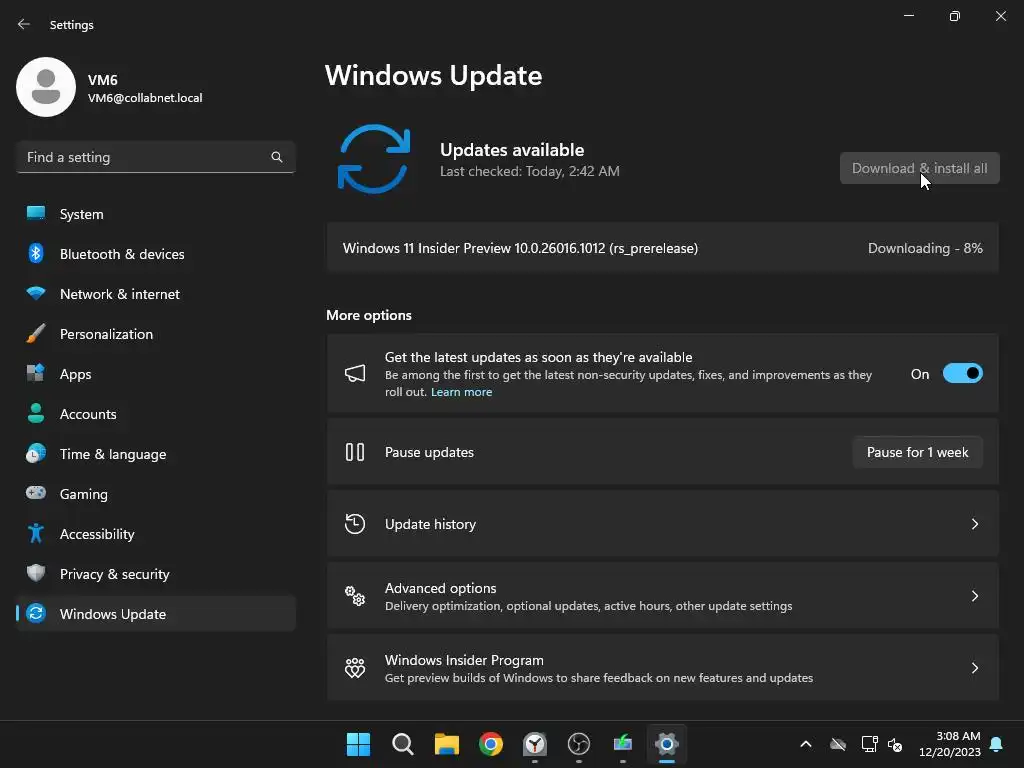Open Update history text label

tap(430, 524)
